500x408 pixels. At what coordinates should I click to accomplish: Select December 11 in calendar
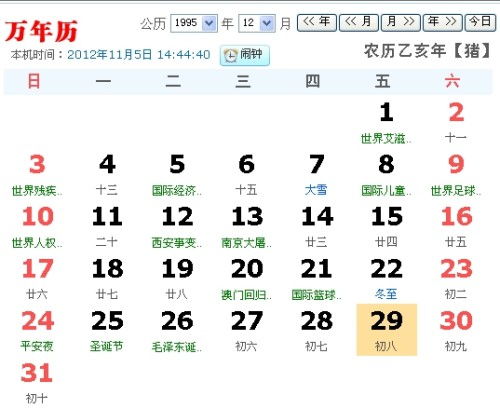107,227
